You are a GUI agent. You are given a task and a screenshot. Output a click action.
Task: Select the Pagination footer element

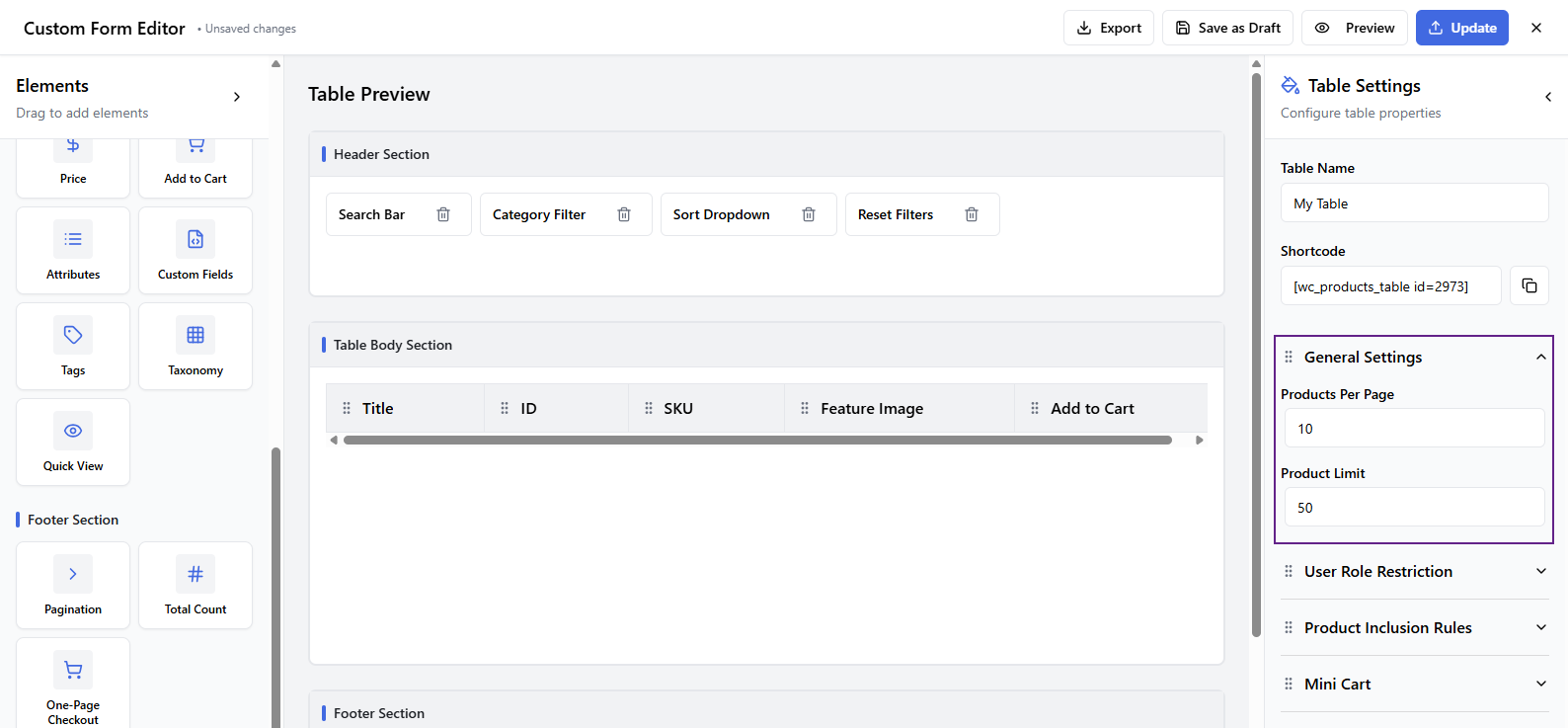point(73,585)
